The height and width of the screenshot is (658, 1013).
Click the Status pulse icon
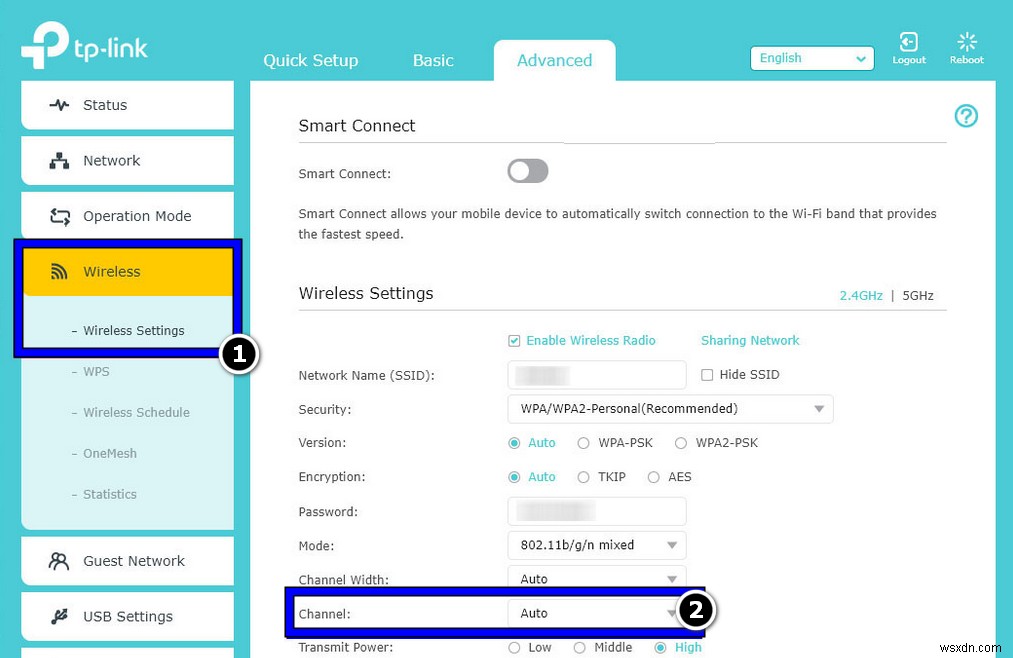[59, 105]
